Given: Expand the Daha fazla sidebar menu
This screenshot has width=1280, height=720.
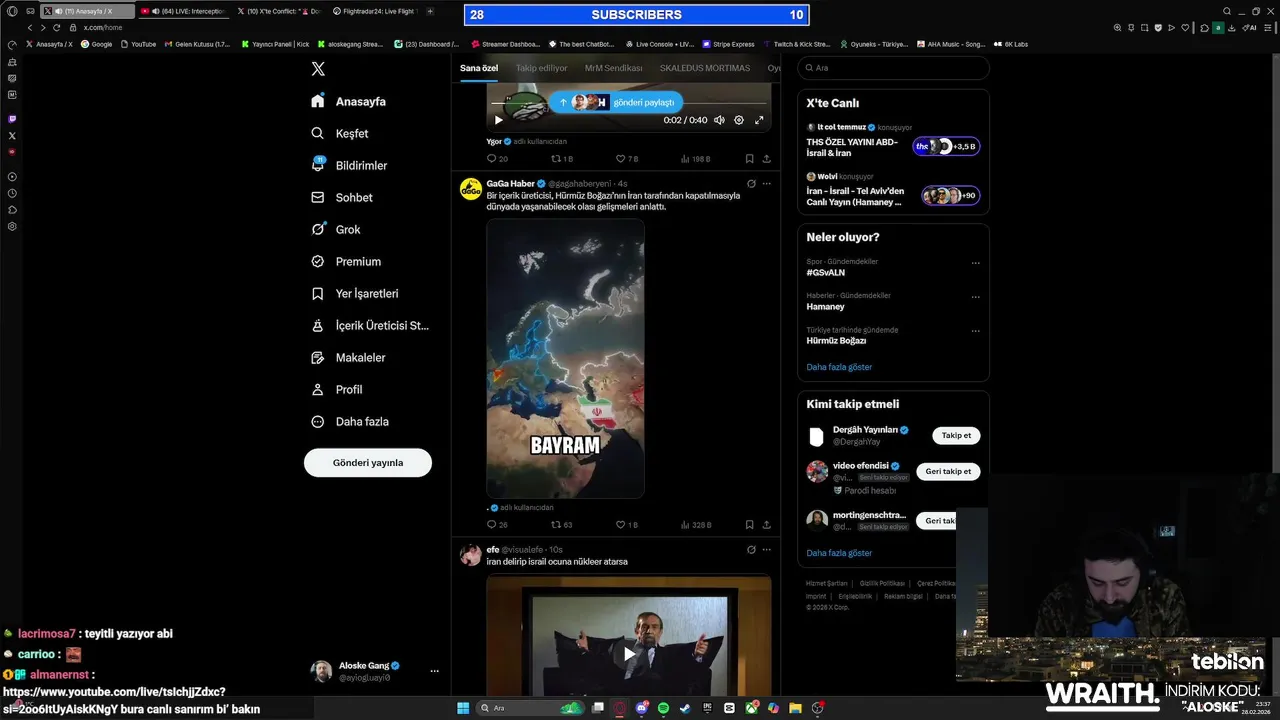Looking at the screenshot, I should (349, 421).
